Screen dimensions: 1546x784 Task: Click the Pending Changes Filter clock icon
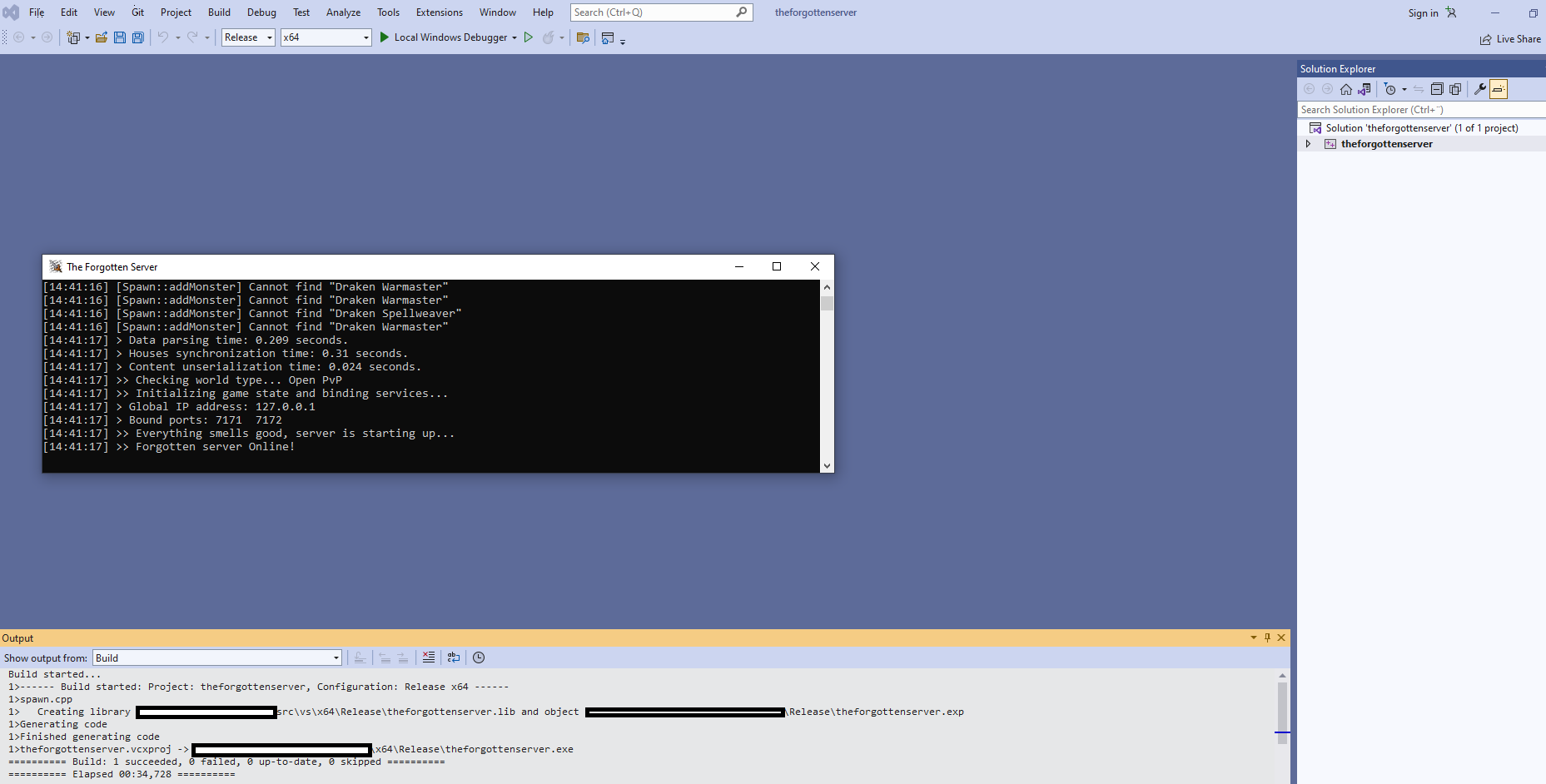[1389, 89]
